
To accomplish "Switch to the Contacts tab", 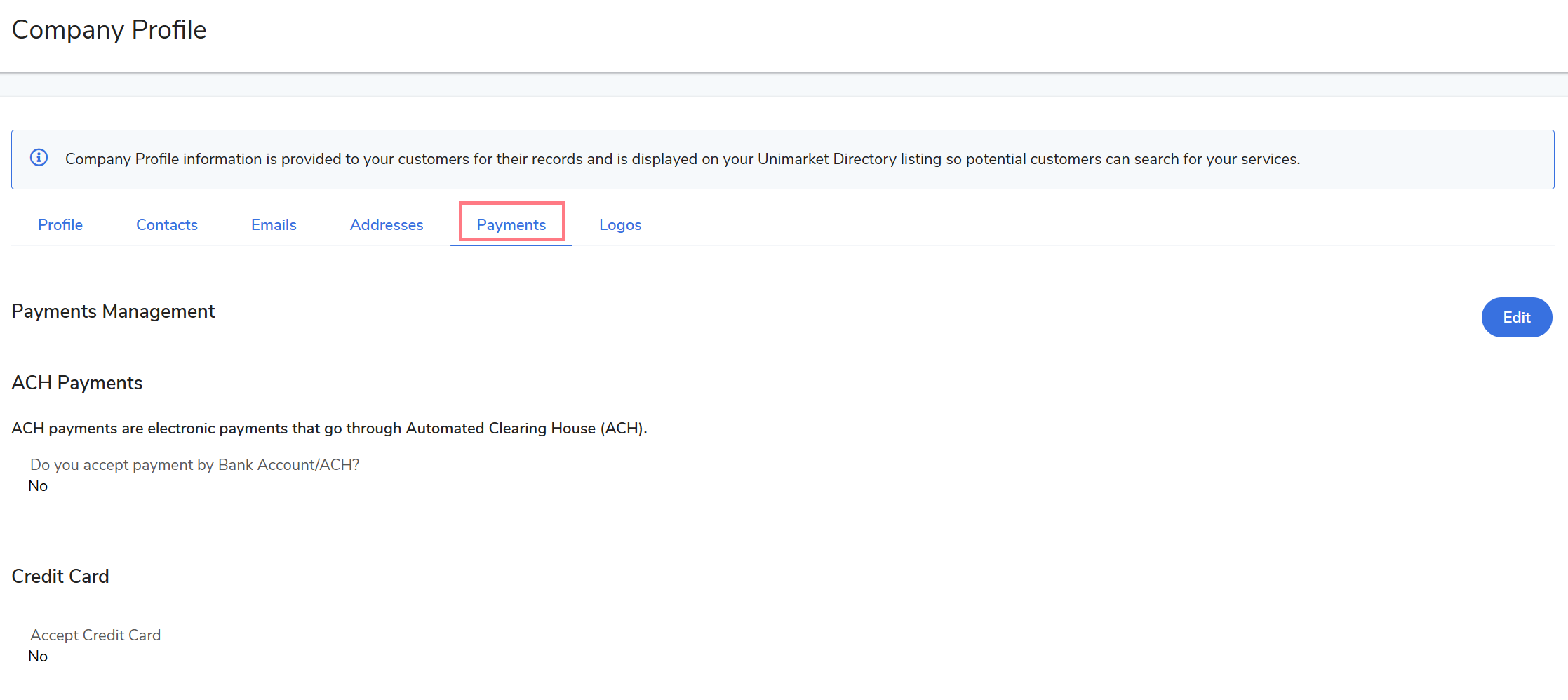I will [167, 225].
